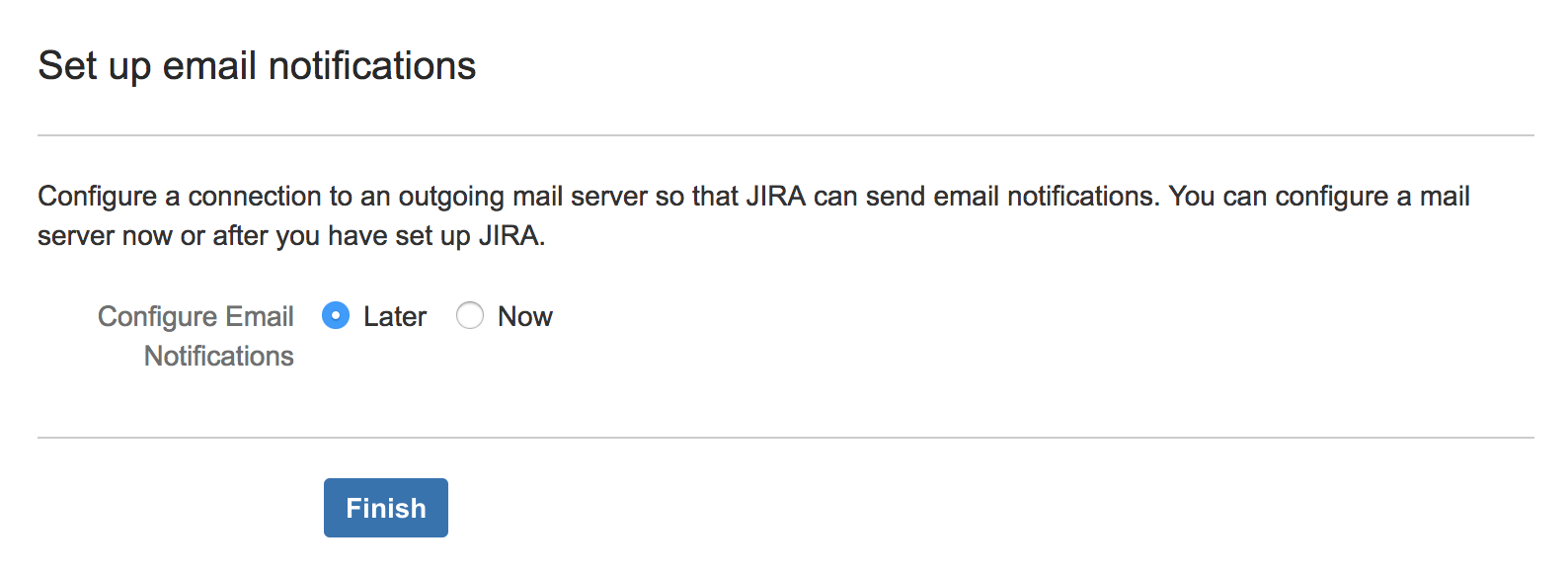Click the 'Now' option label text

(x=525, y=316)
